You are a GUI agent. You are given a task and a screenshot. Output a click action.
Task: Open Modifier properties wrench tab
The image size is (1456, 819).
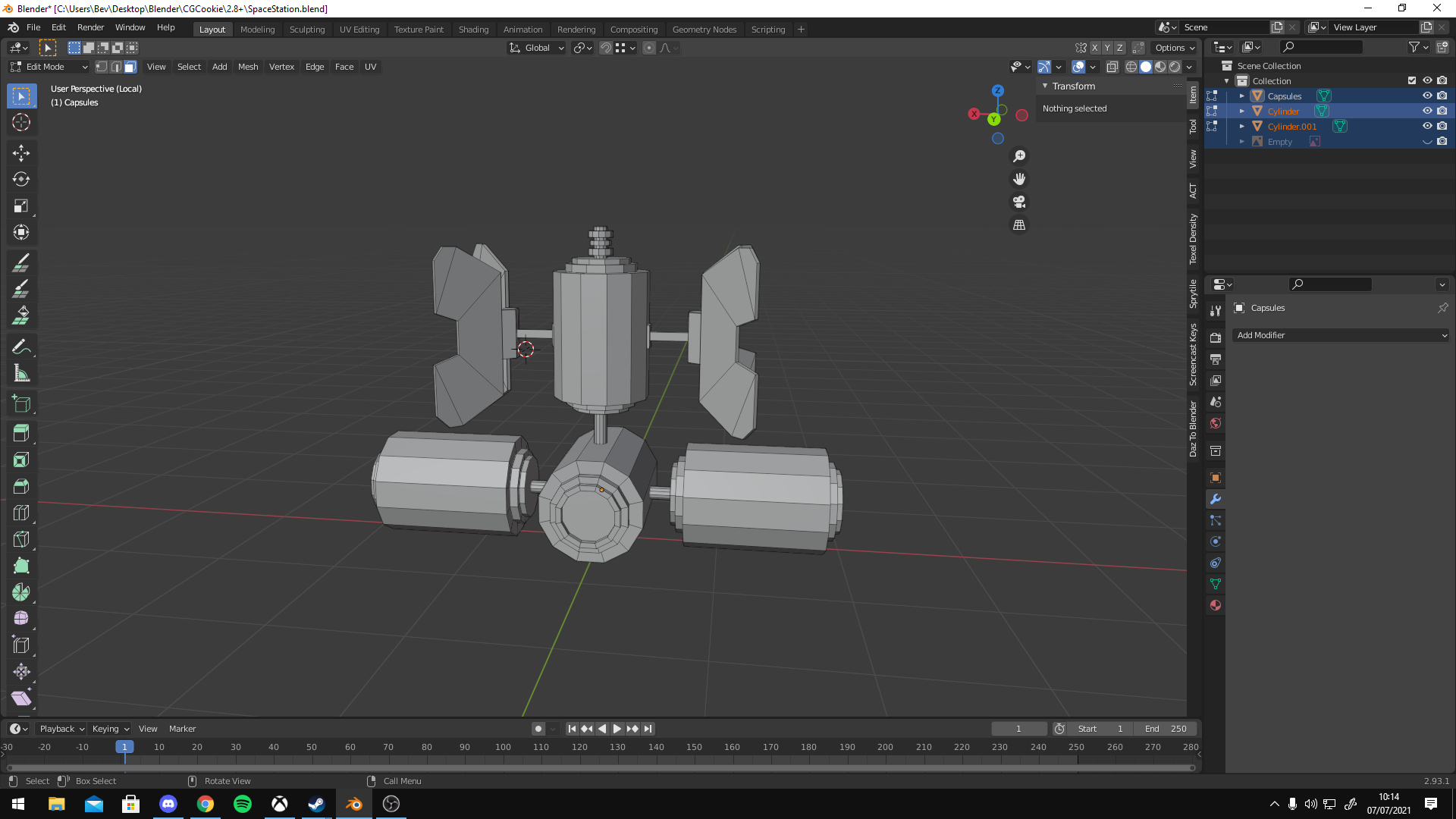pos(1216,499)
